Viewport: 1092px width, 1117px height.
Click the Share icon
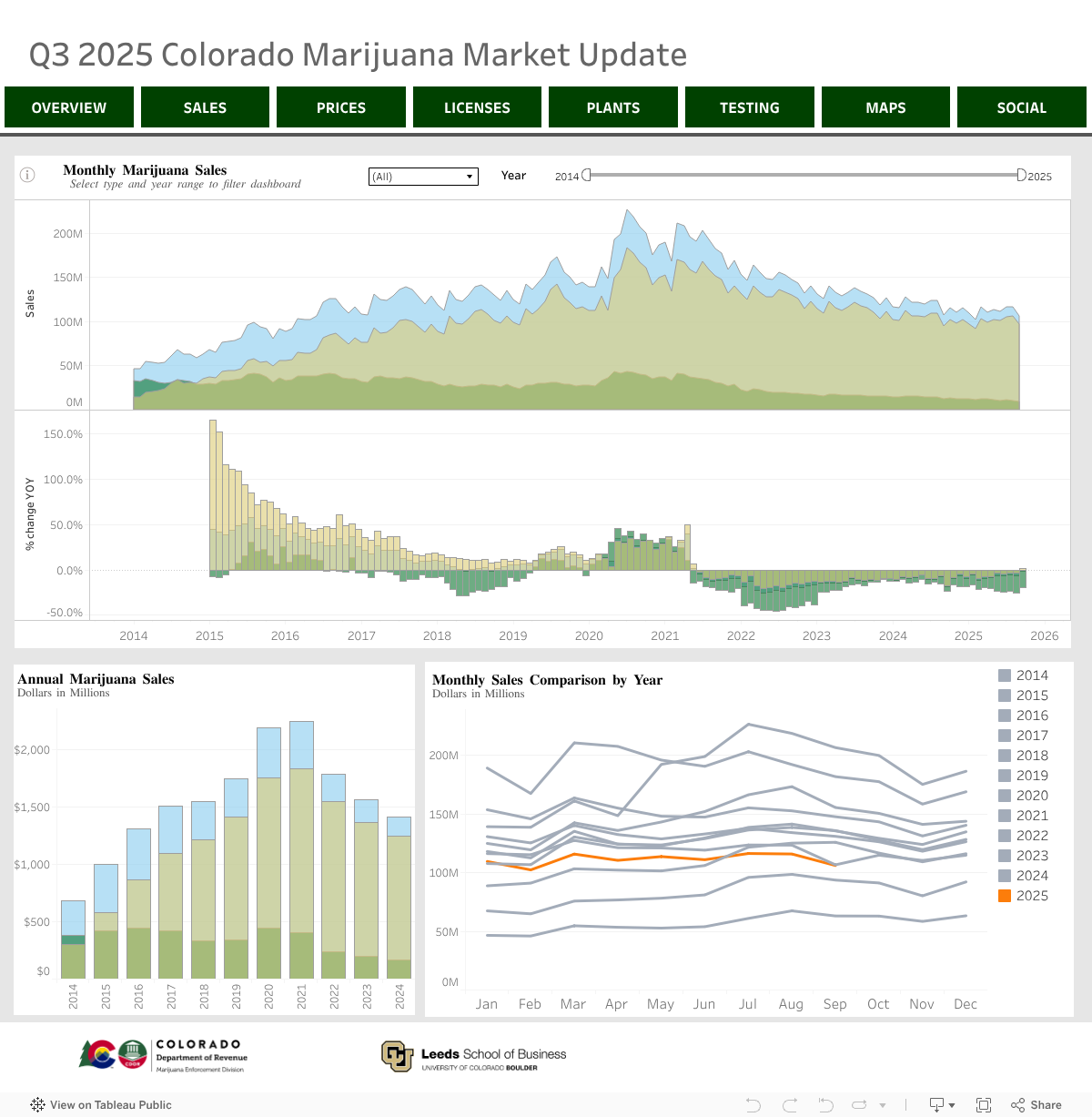point(1036,1104)
